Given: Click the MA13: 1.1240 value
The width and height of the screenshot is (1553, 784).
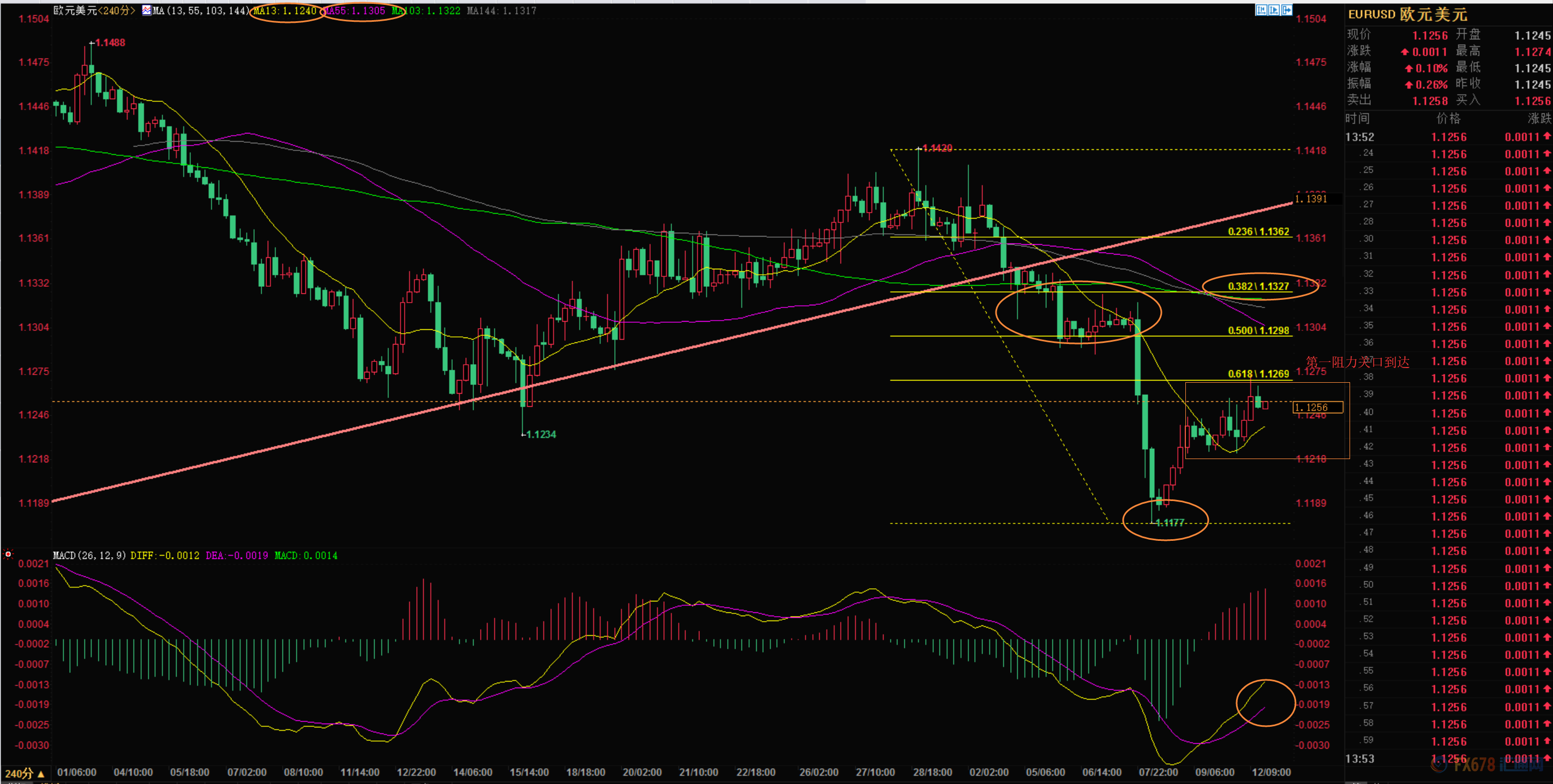Looking at the screenshot, I should 285,11.
